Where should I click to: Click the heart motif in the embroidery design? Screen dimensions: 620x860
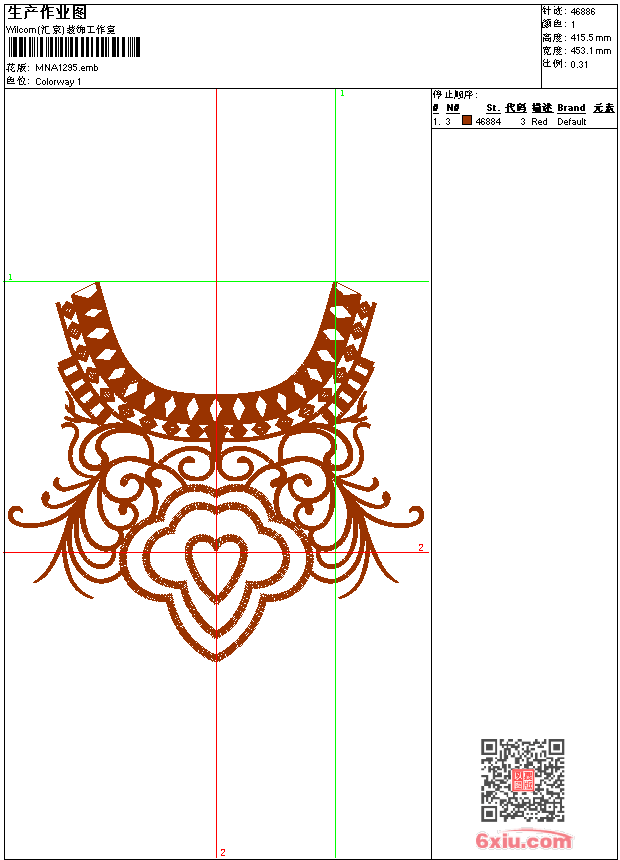[x=216, y=567]
